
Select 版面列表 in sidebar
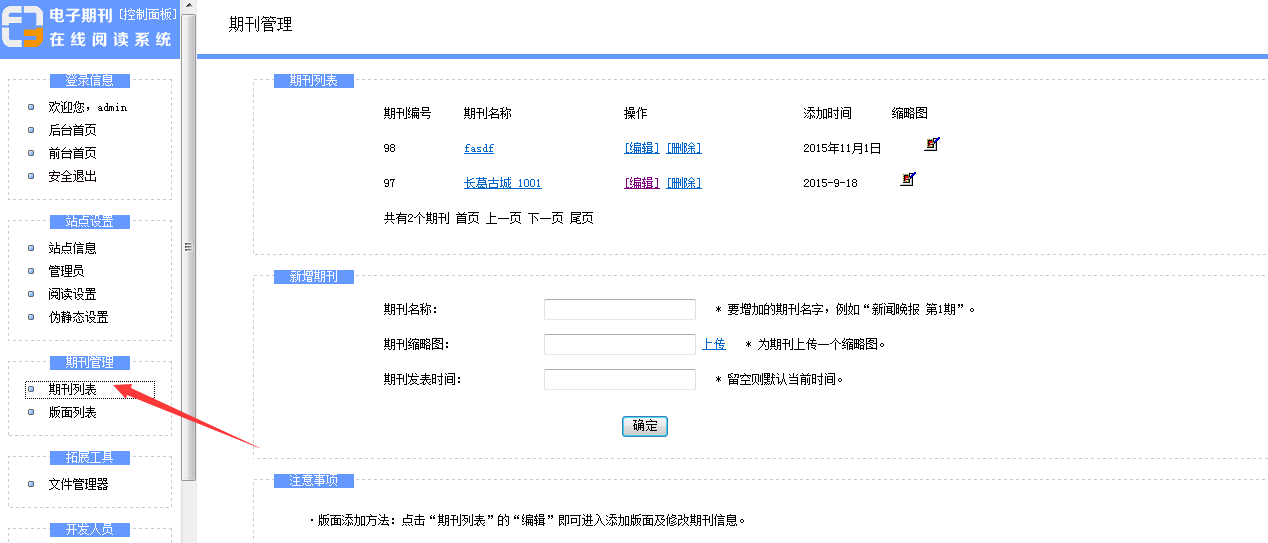[72, 412]
